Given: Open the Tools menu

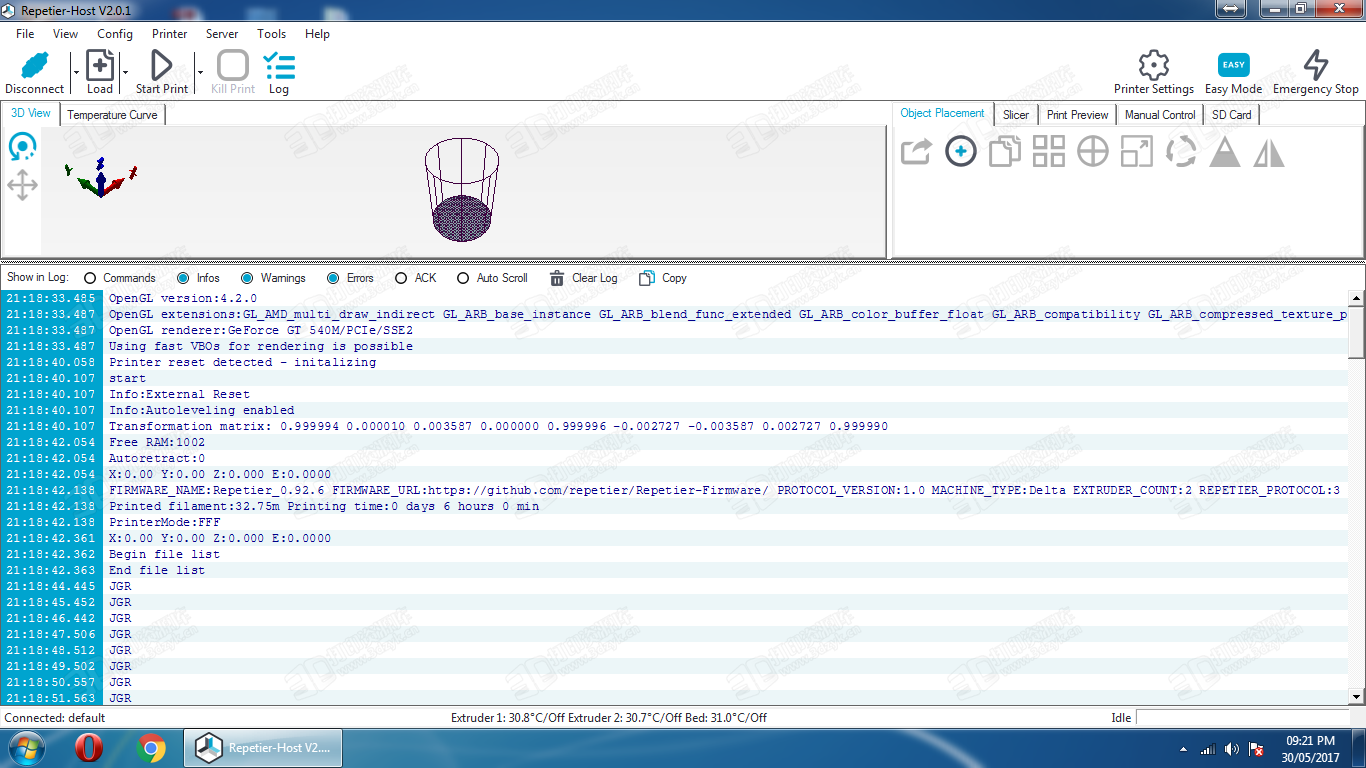Looking at the screenshot, I should [x=272, y=33].
